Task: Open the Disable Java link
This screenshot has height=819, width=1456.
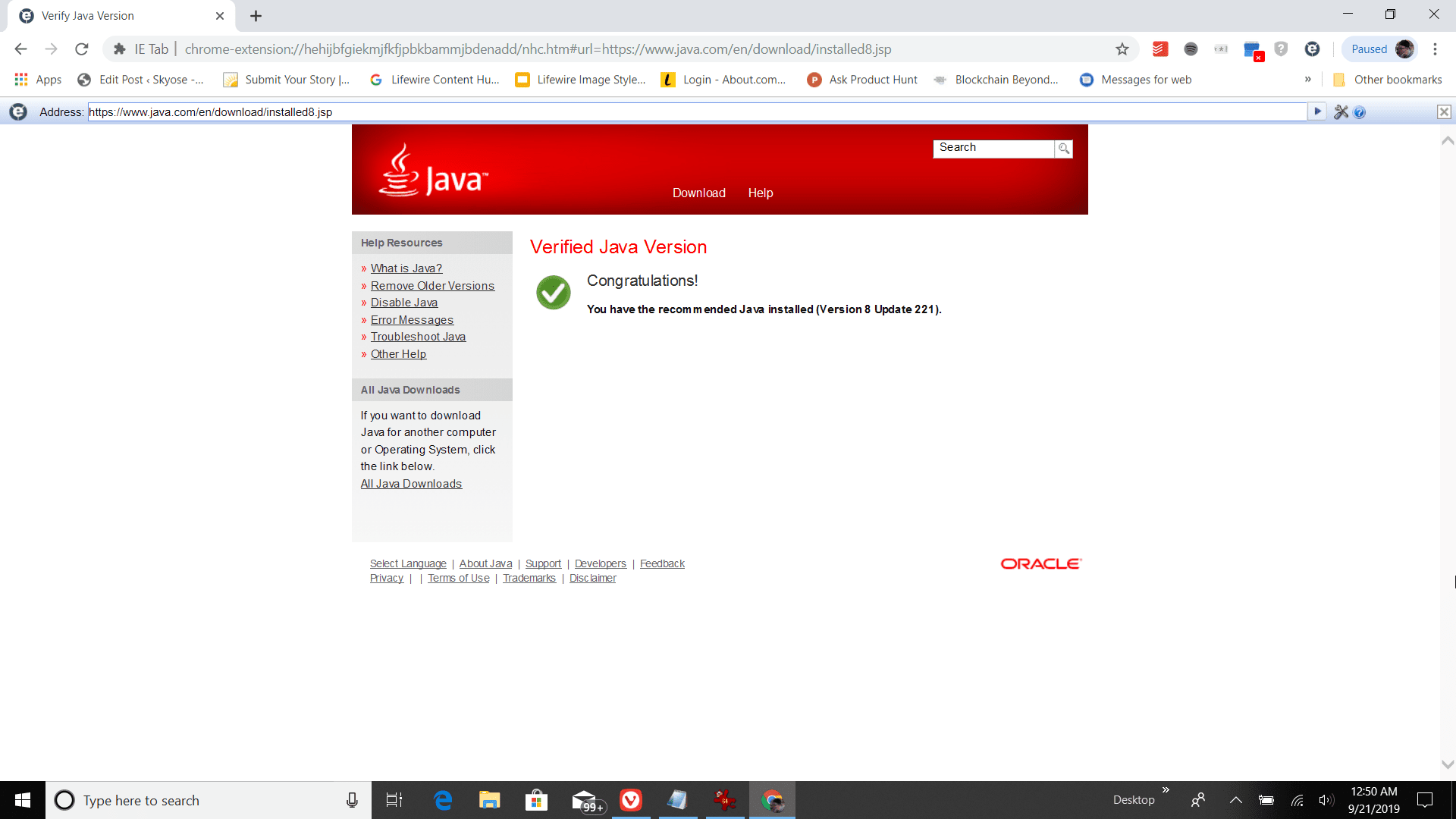Action: [x=403, y=303]
